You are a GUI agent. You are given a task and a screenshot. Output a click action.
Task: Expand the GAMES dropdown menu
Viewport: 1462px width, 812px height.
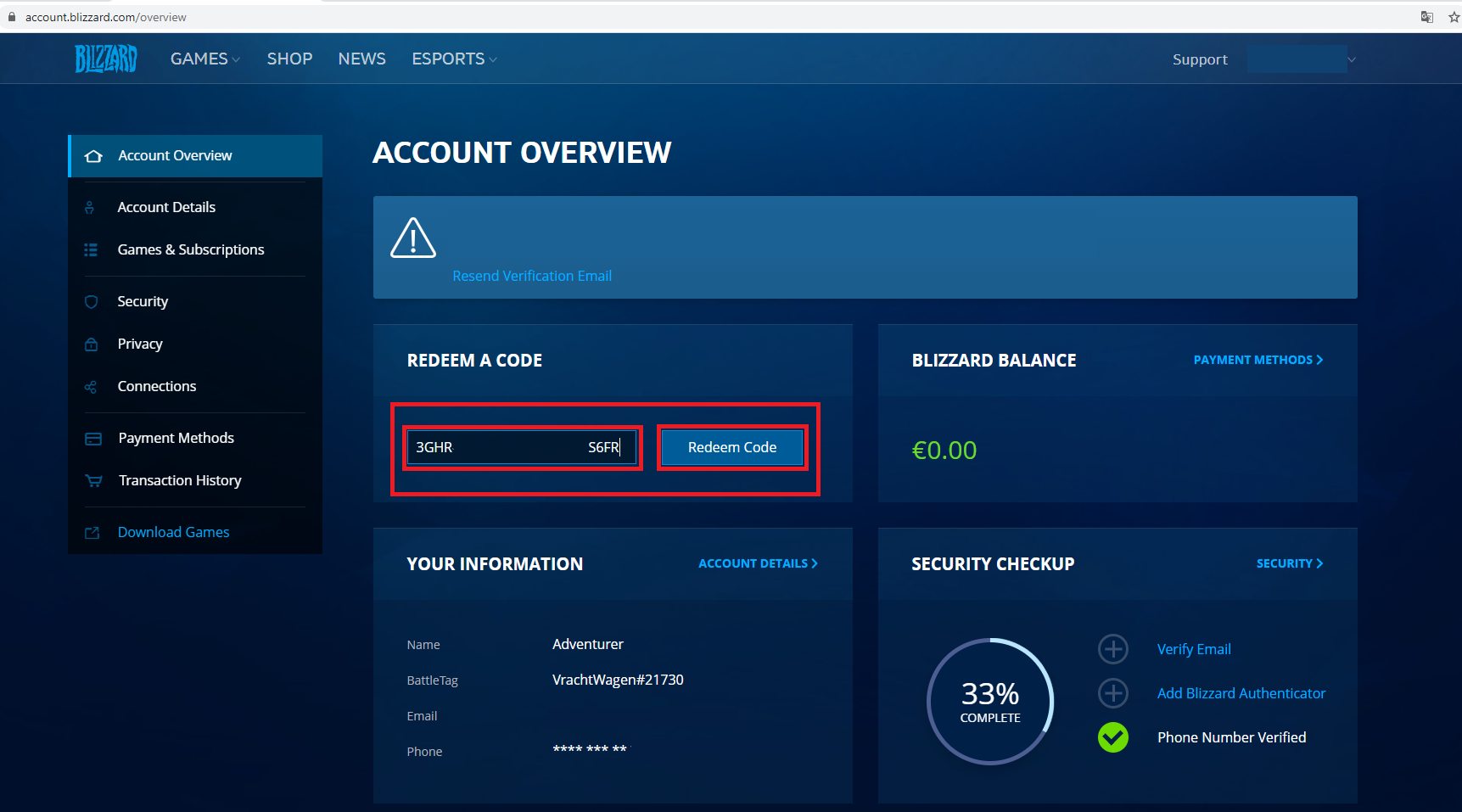click(205, 59)
